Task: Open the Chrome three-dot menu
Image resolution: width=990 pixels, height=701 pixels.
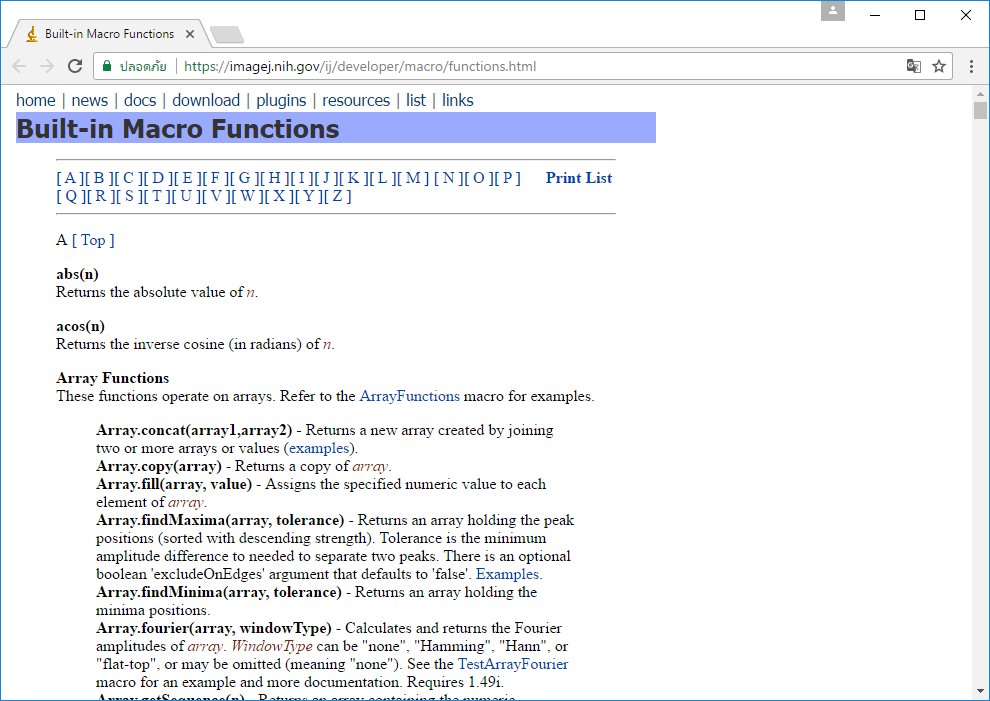Action: click(971, 66)
